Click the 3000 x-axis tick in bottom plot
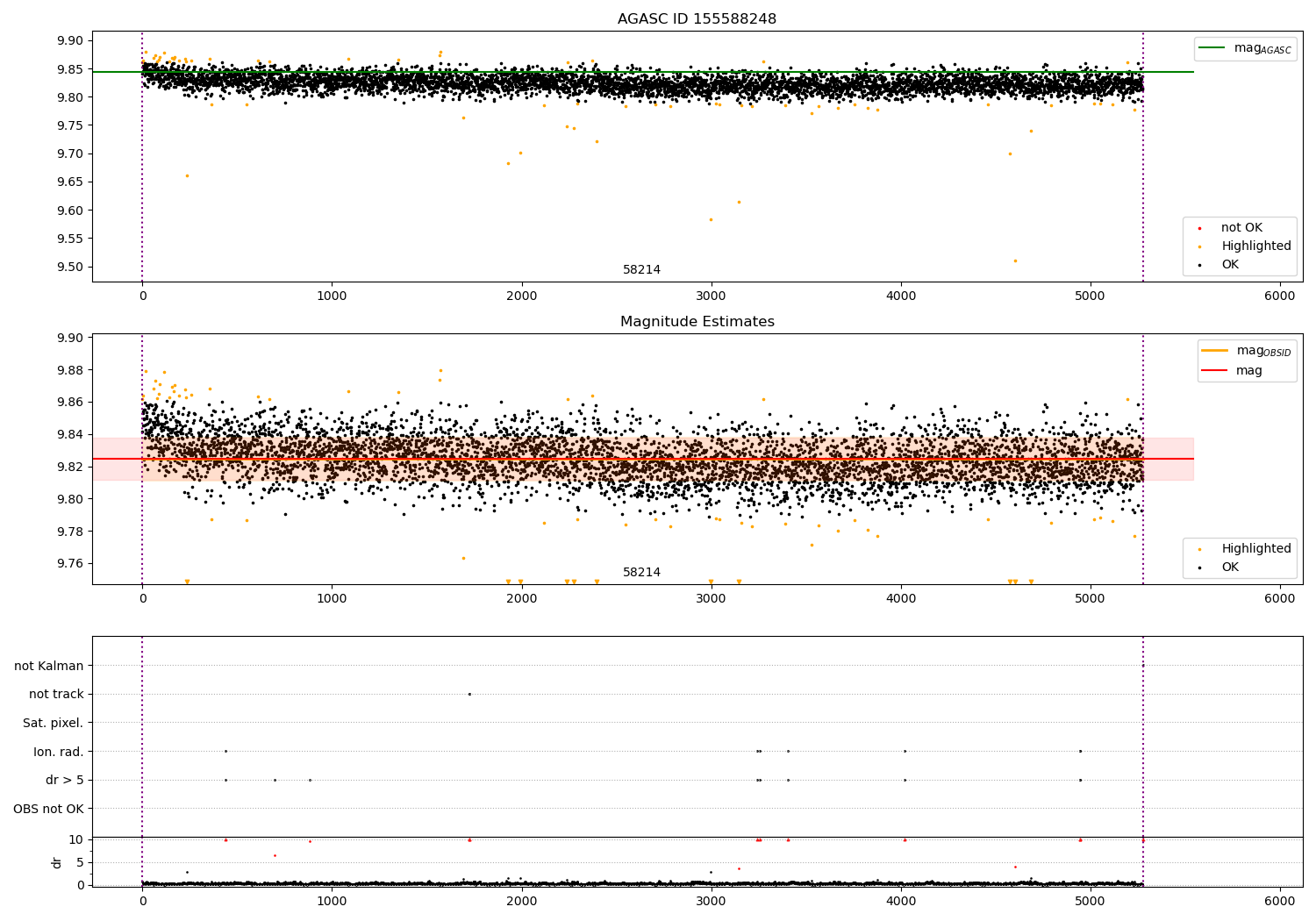1316x921 pixels. [711, 901]
